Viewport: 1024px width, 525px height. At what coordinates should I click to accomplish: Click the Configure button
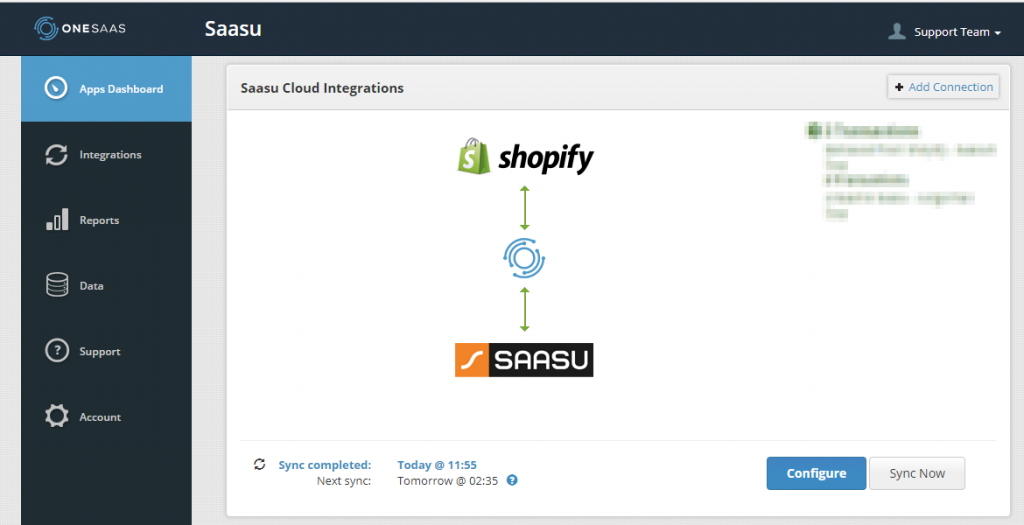816,473
